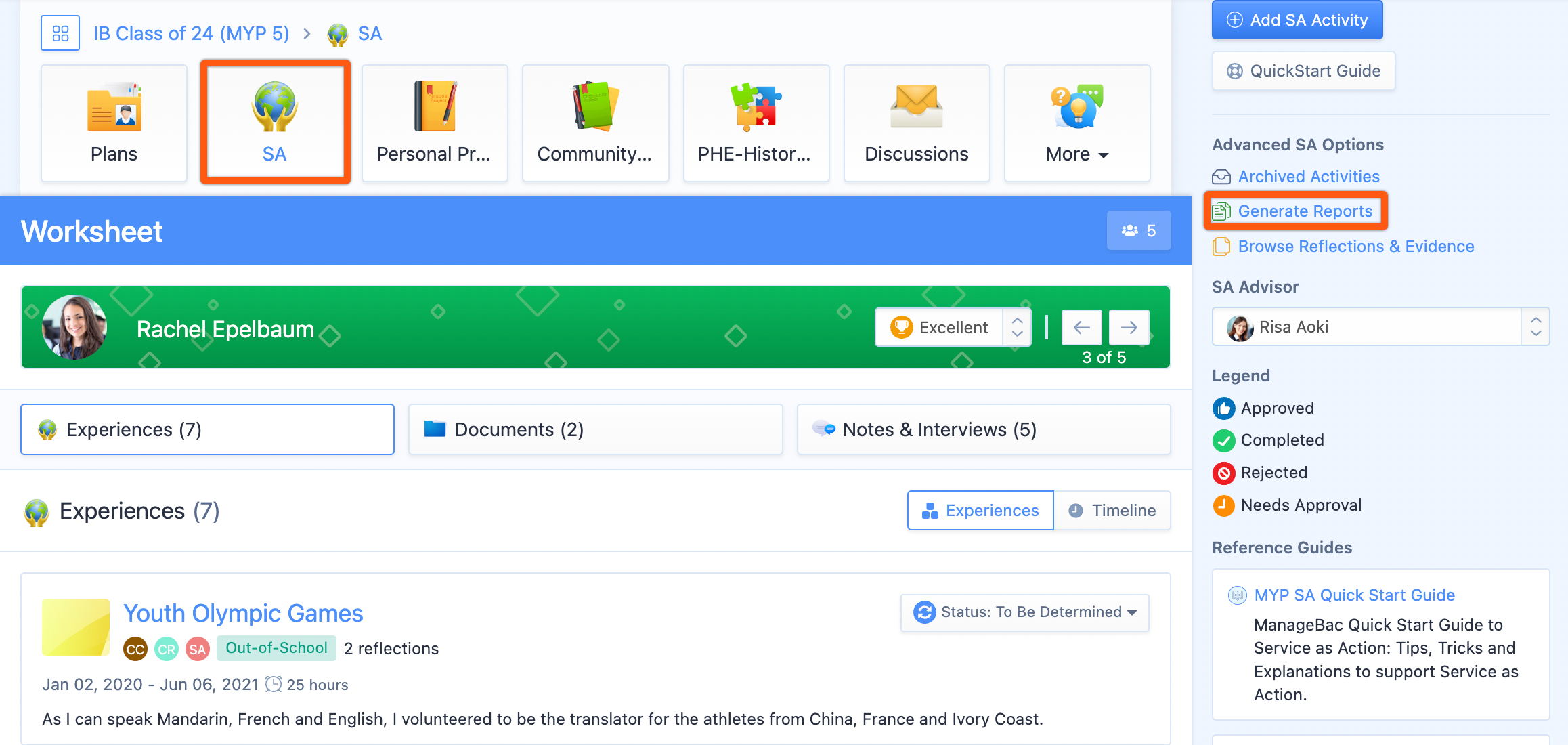Select Notes & Interviews (5) tab
Viewport: 1568px width, 745px height.
click(x=984, y=429)
